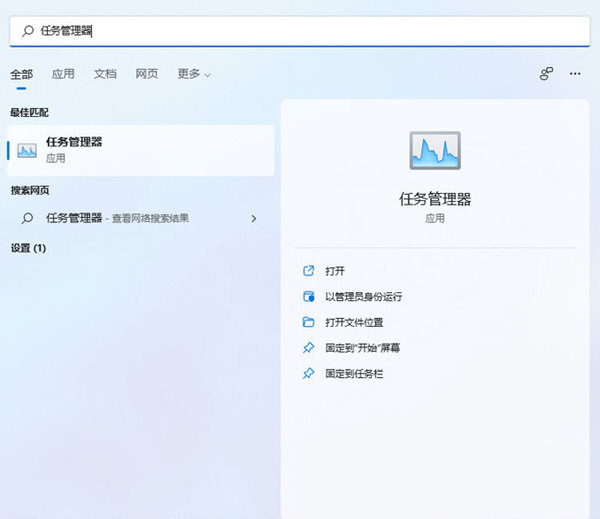Expand the 设置 (1) results section
600x519 pixels.
click(x=28, y=247)
